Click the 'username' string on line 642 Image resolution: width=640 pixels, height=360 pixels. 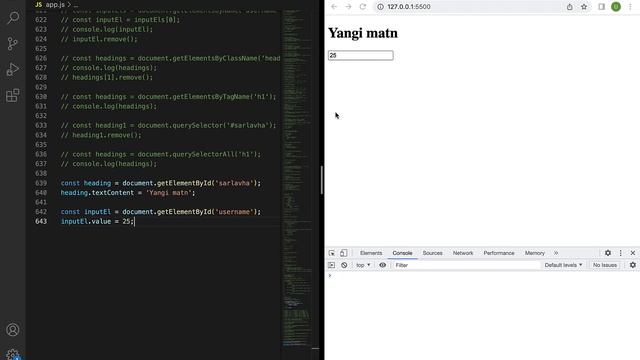point(234,212)
